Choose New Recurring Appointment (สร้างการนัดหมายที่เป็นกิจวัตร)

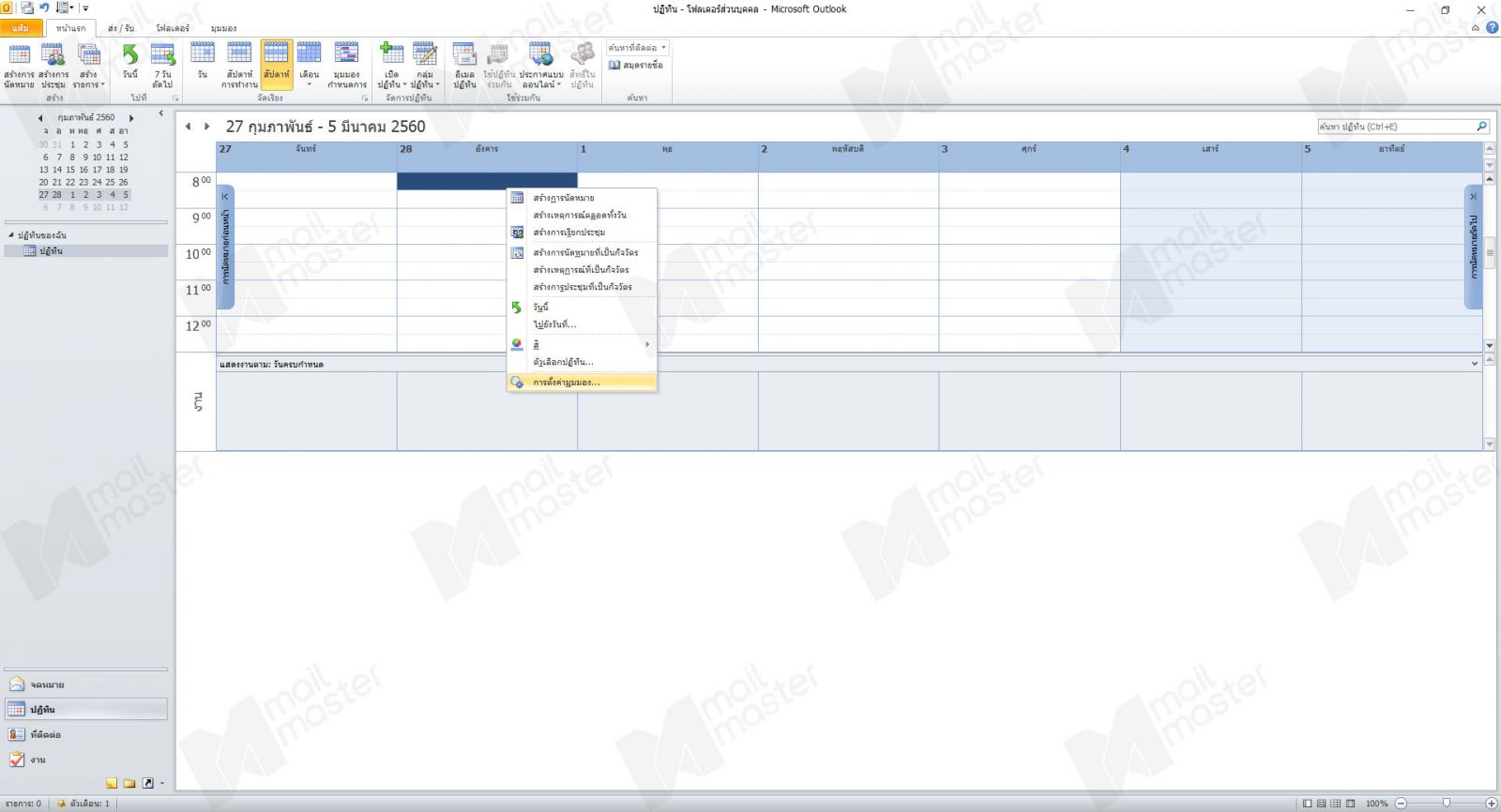pos(582,252)
